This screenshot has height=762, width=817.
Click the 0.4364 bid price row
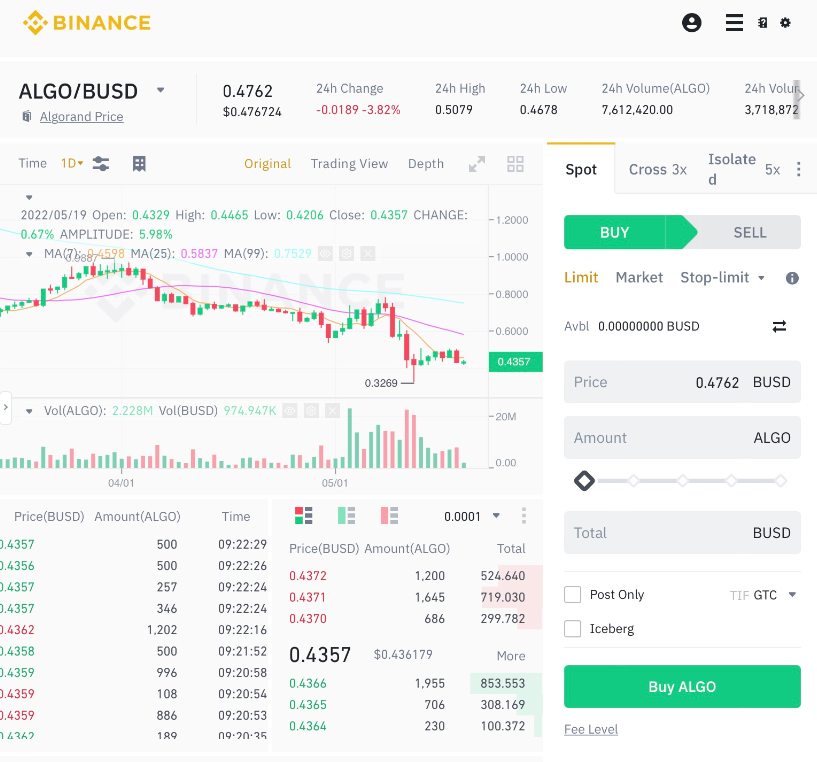coord(407,726)
